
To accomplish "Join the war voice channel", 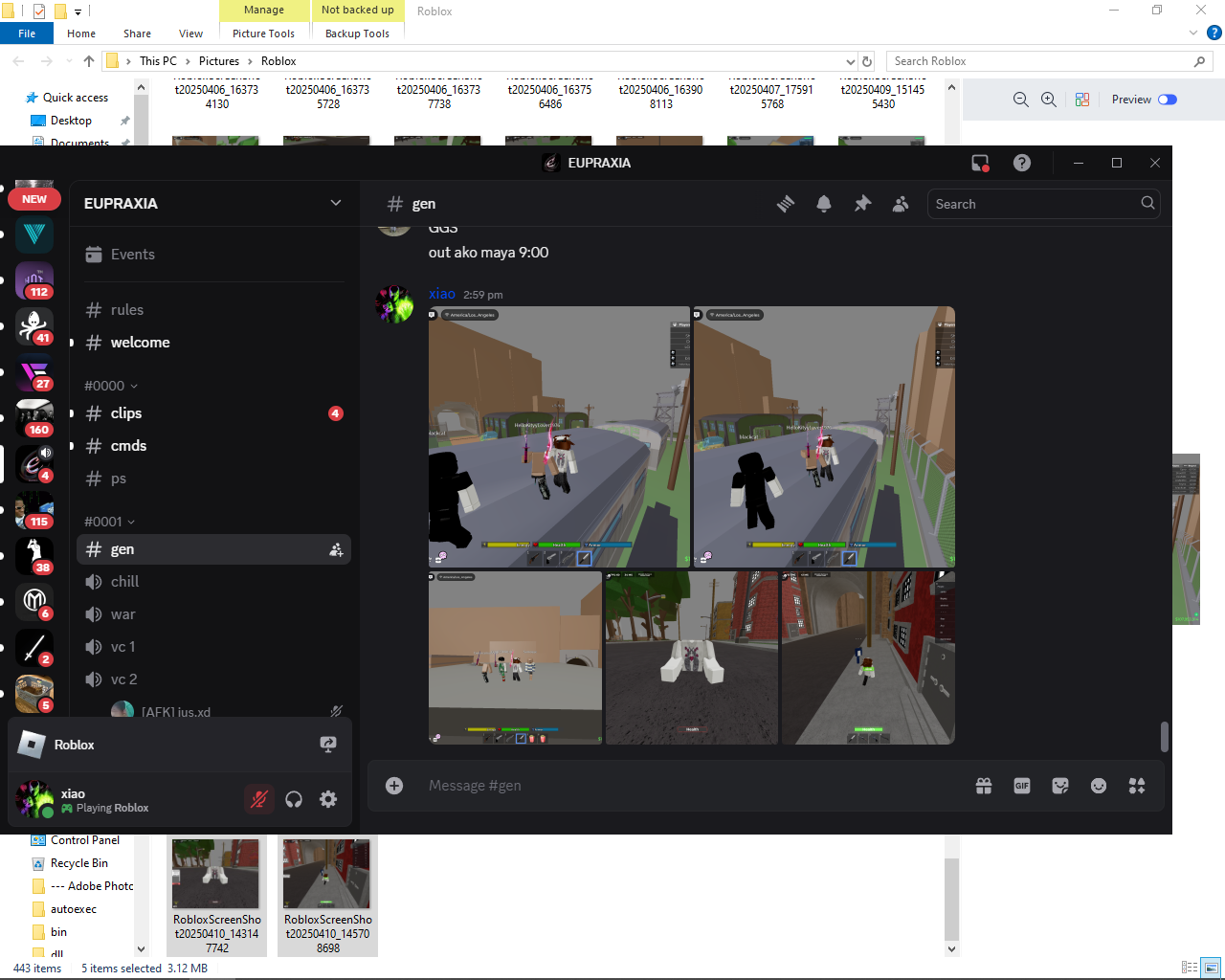I will [x=213, y=614].
